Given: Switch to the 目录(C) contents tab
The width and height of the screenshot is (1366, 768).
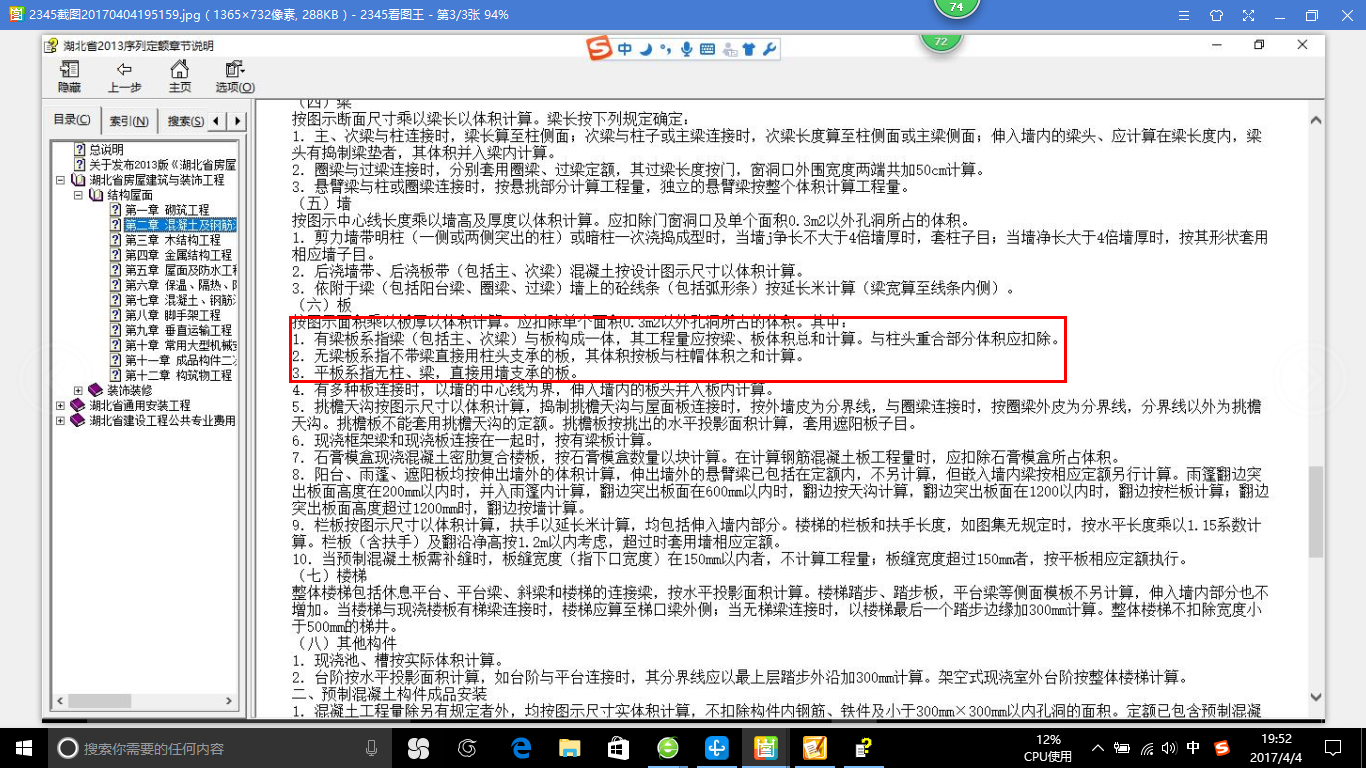Looking at the screenshot, I should [72, 120].
